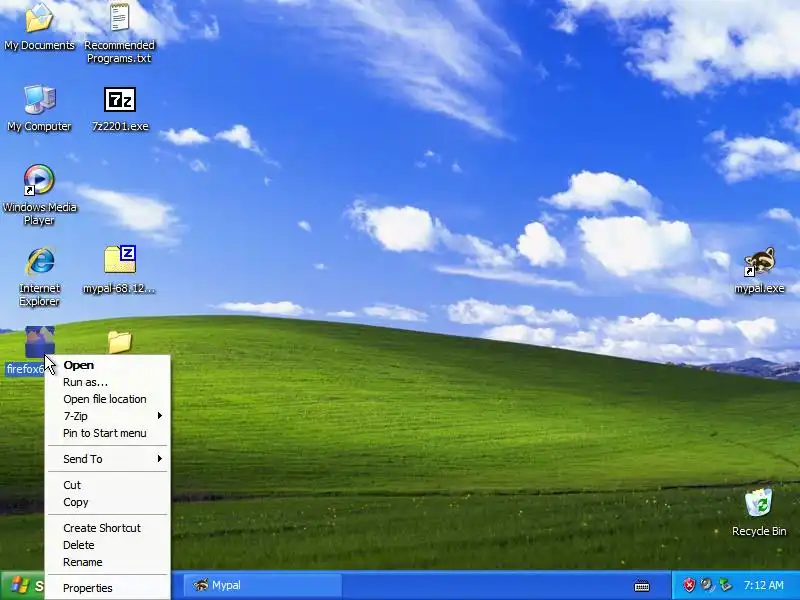Choose Open from the context menu
The height and width of the screenshot is (600, 800).
[108, 365]
